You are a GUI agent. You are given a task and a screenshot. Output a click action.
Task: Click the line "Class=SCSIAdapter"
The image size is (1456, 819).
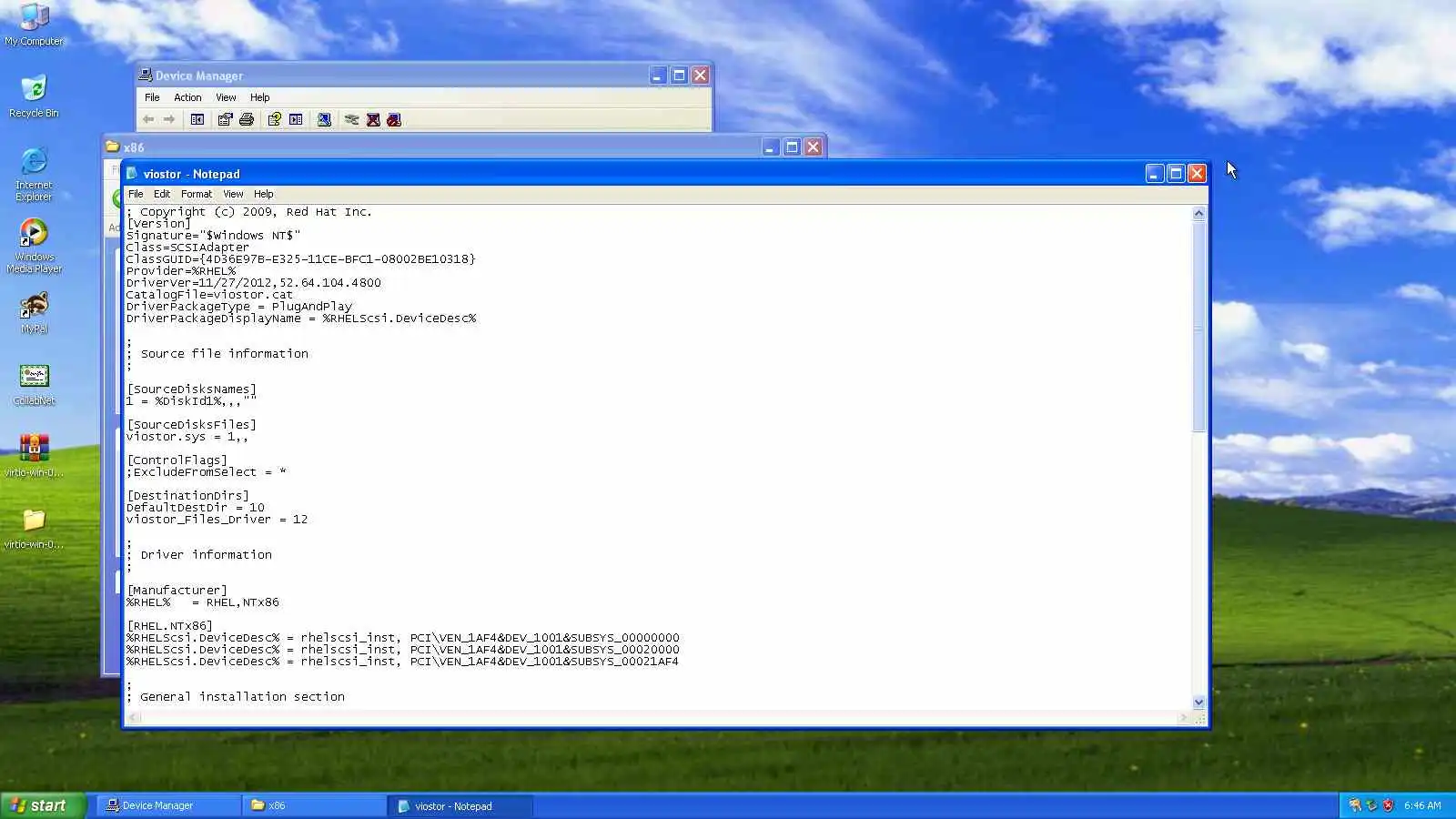pyautogui.click(x=187, y=248)
